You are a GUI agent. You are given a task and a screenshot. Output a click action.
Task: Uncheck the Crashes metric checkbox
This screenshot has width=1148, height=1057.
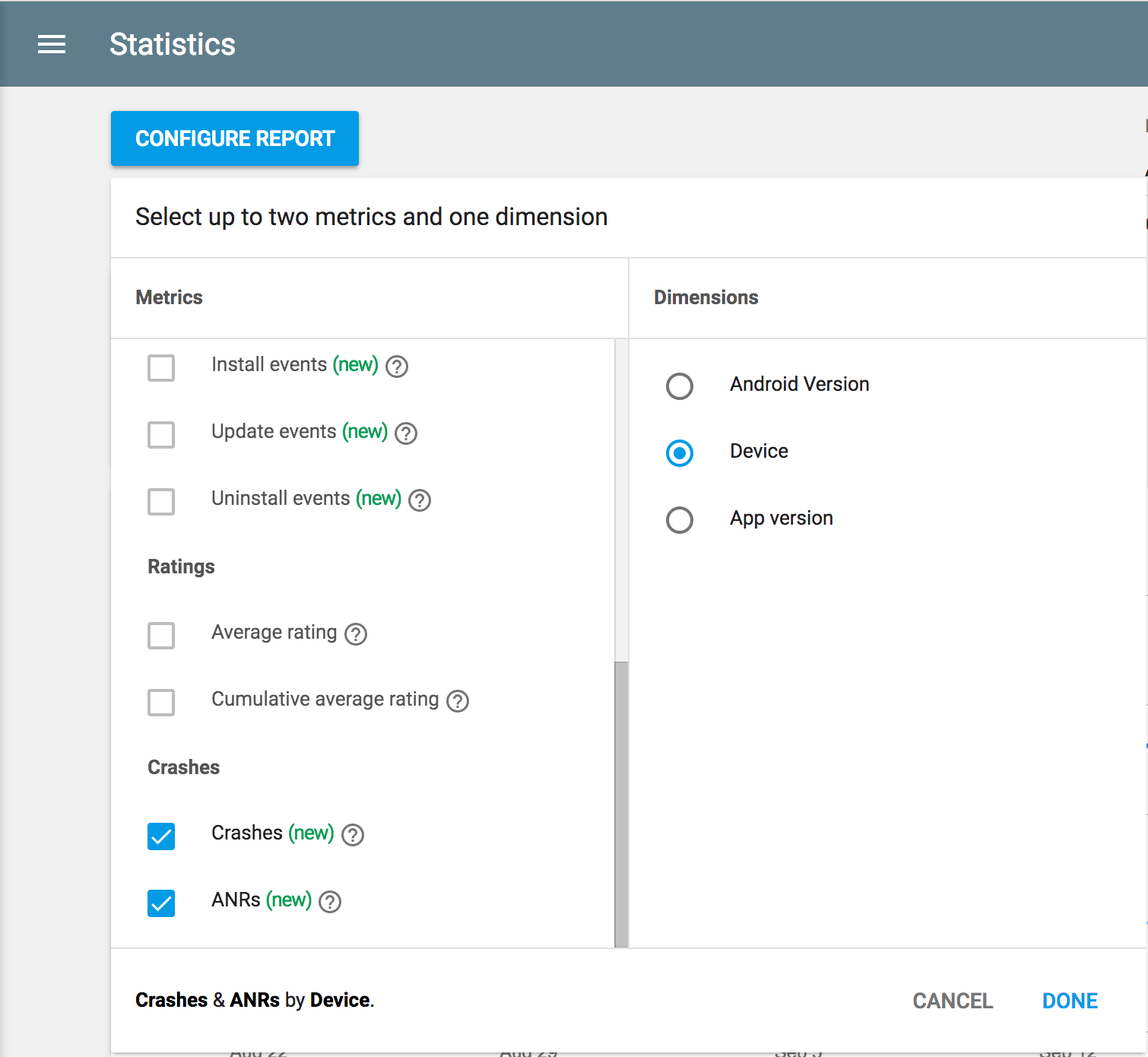[161, 836]
